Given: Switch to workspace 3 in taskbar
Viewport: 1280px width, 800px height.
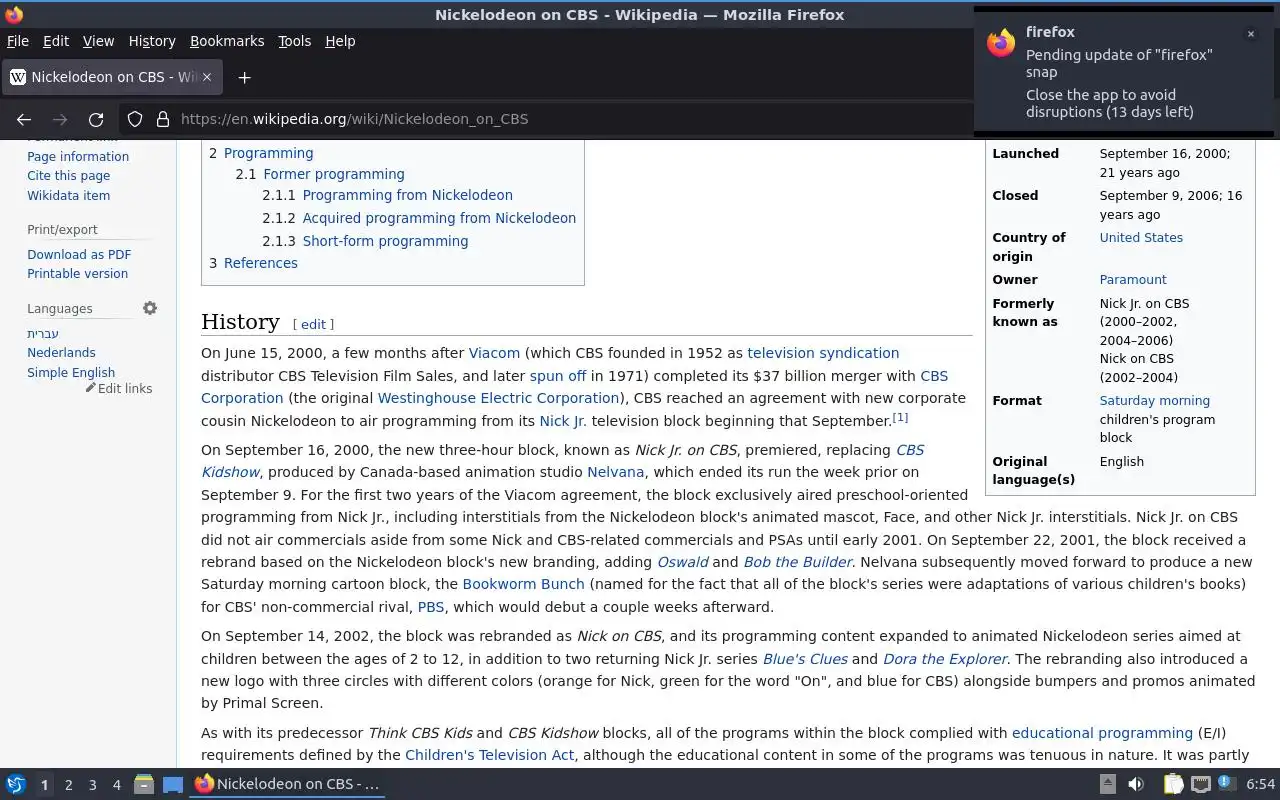Looking at the screenshot, I should (92, 785).
